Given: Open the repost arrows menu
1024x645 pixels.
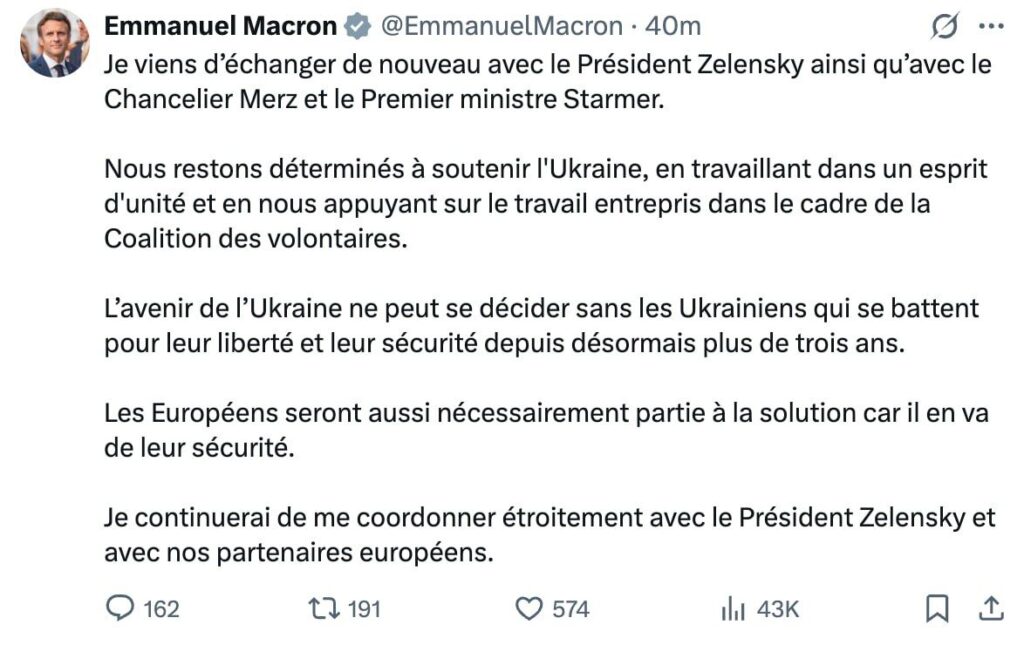Looking at the screenshot, I should pos(323,608).
